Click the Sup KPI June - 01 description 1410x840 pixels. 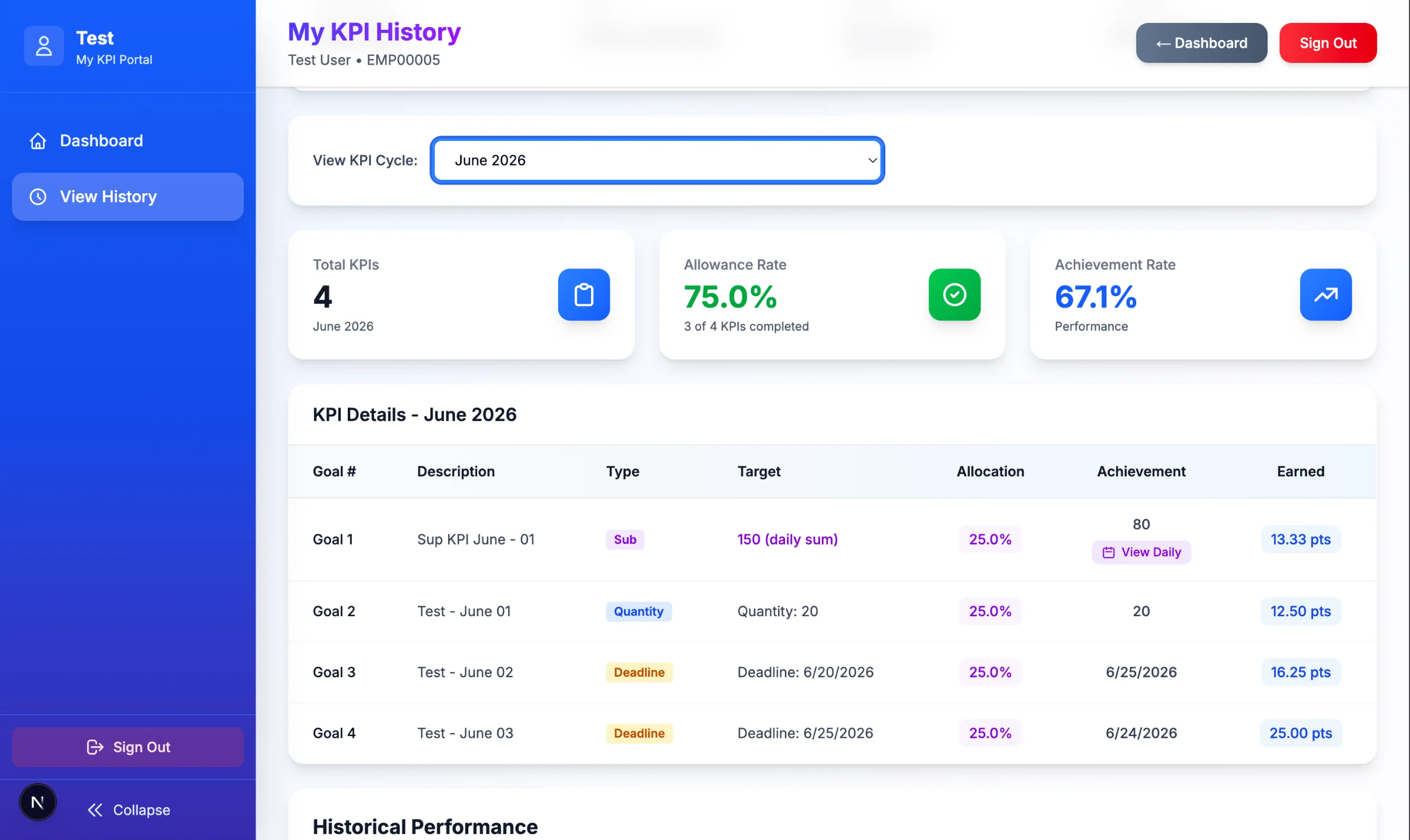tap(476, 539)
